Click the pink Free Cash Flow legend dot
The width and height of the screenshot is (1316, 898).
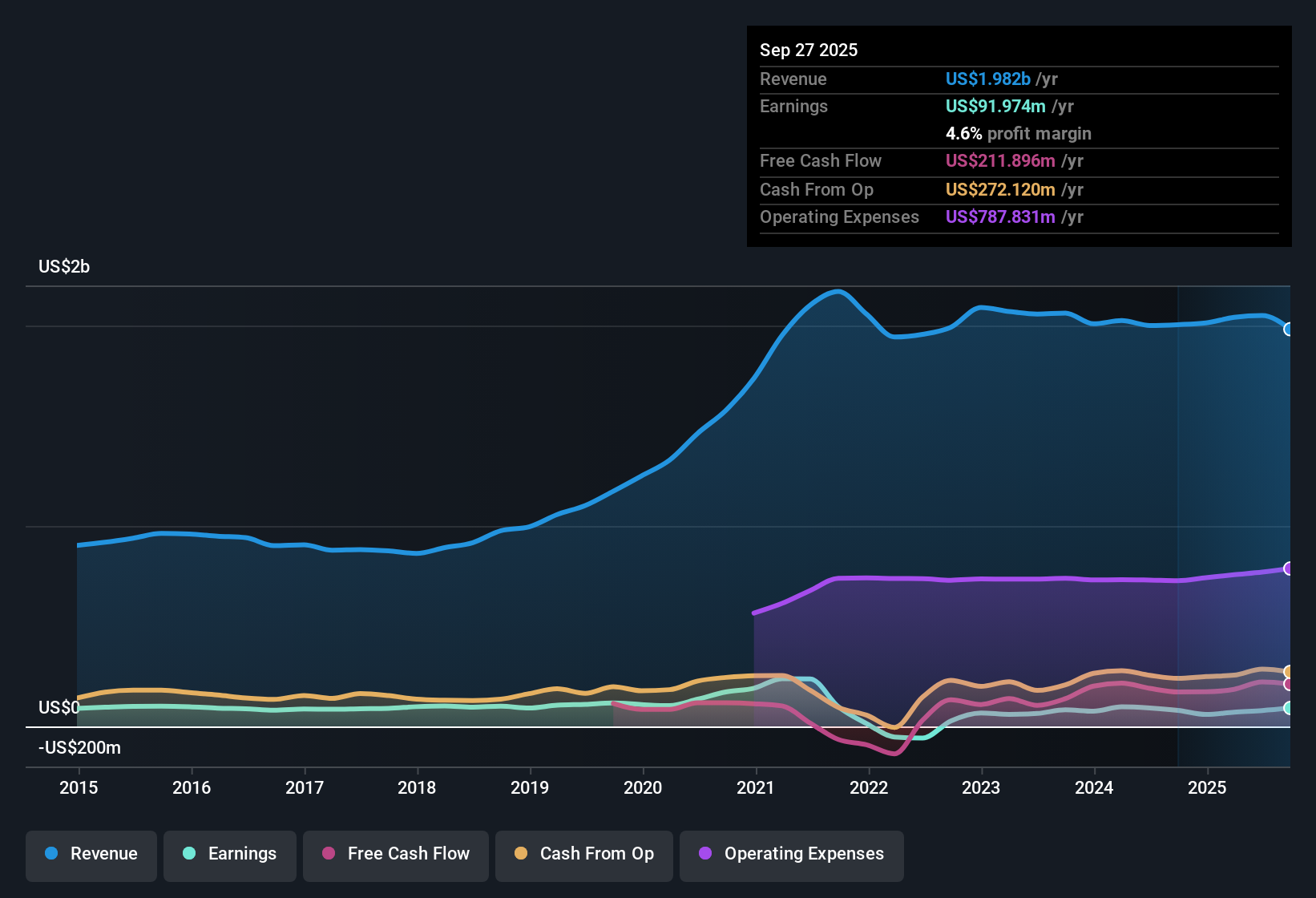[x=328, y=854]
